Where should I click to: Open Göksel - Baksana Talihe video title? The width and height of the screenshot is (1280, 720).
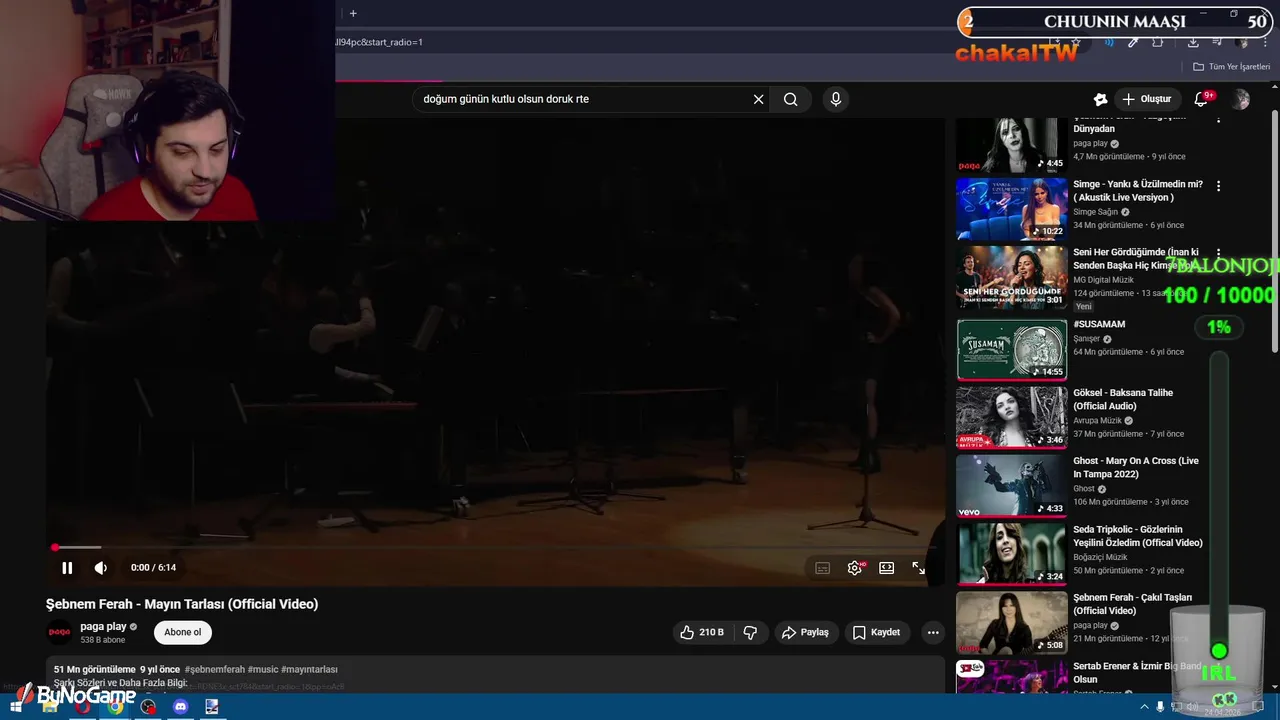click(x=1123, y=399)
